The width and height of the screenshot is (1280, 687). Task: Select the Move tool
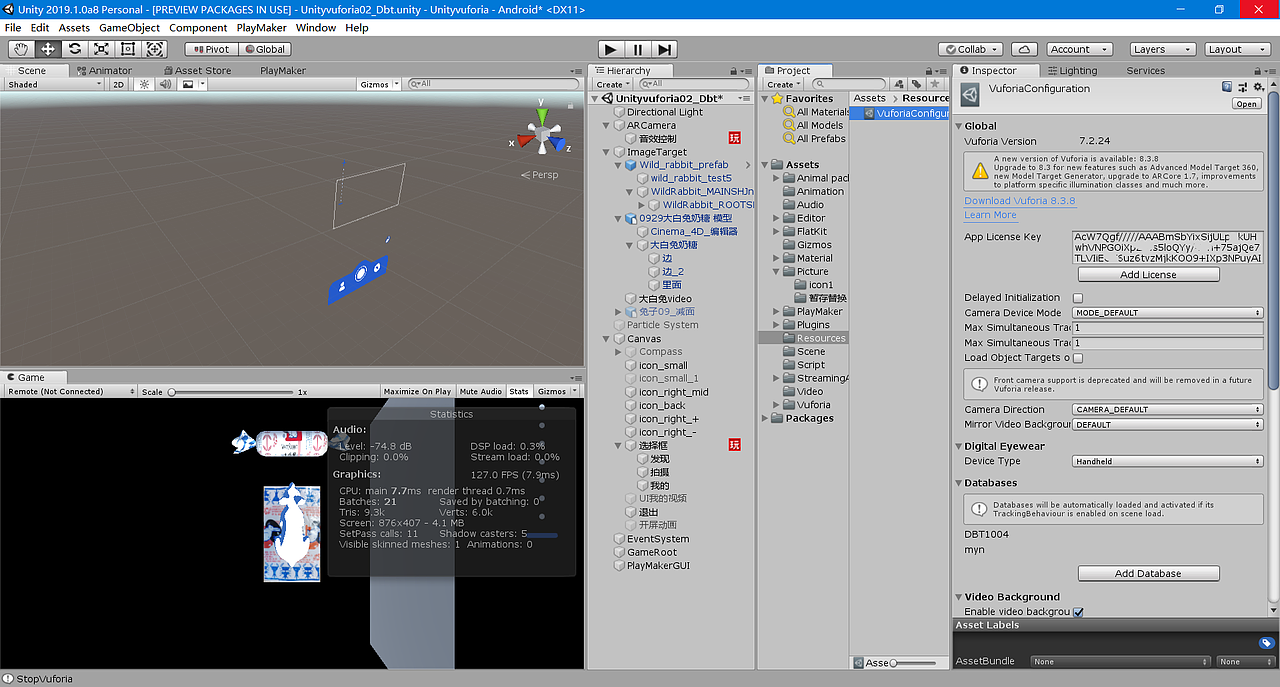pyautogui.click(x=48, y=49)
